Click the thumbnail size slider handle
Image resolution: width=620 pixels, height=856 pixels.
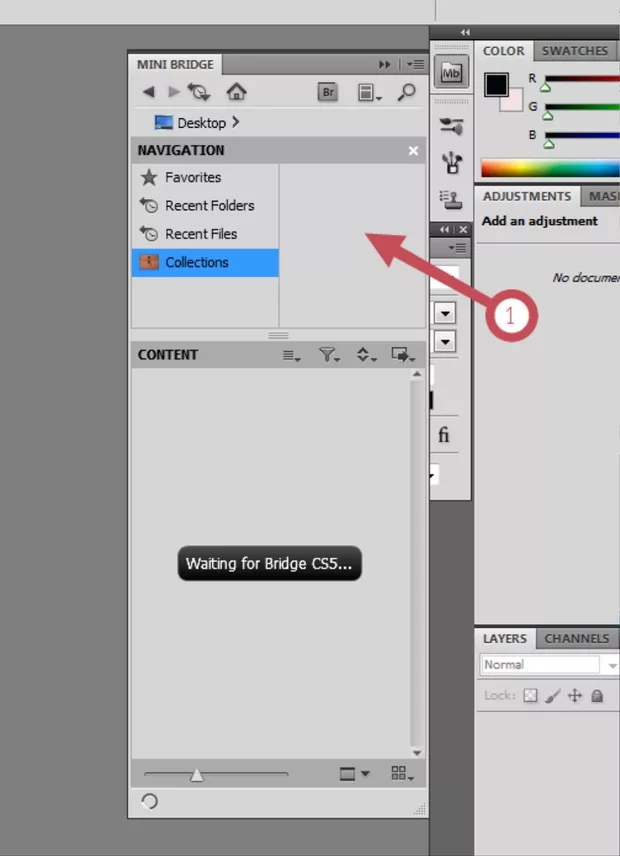pyautogui.click(x=196, y=774)
